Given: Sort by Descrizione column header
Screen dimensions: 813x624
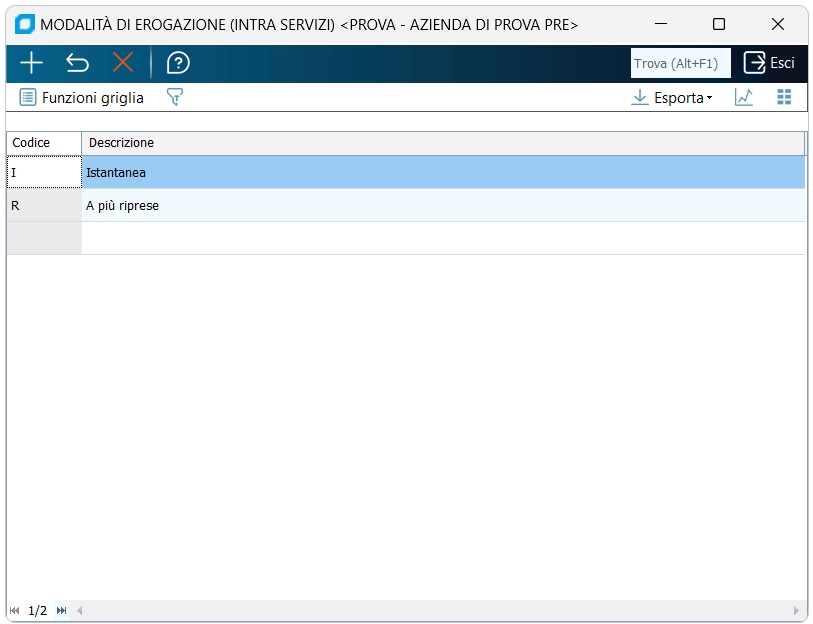Looking at the screenshot, I should tap(443, 143).
